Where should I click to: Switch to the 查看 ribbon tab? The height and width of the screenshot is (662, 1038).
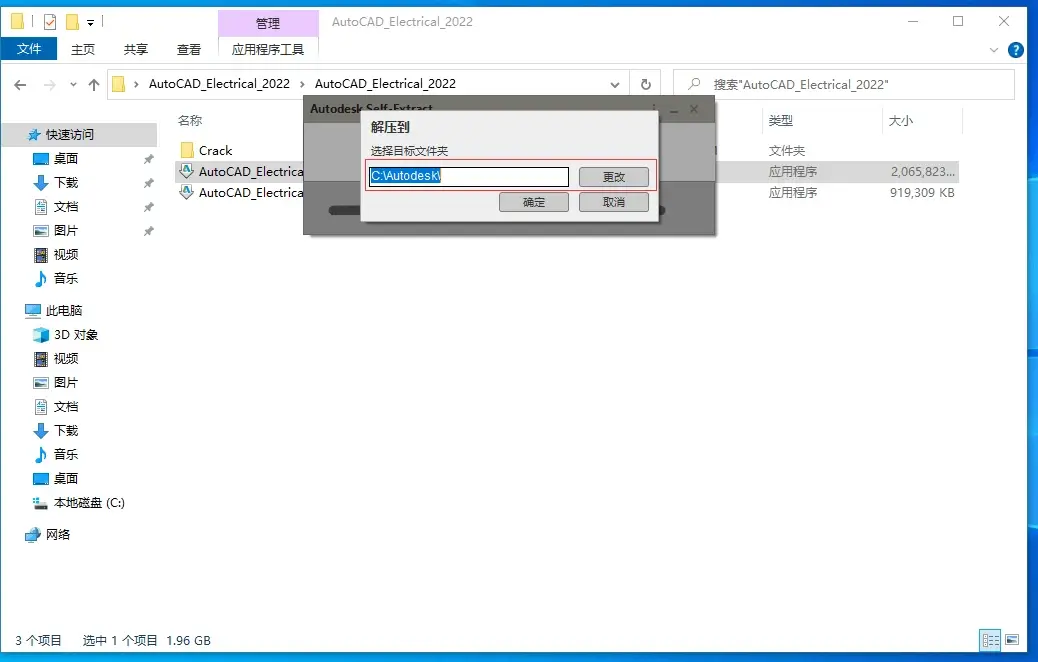click(x=189, y=50)
